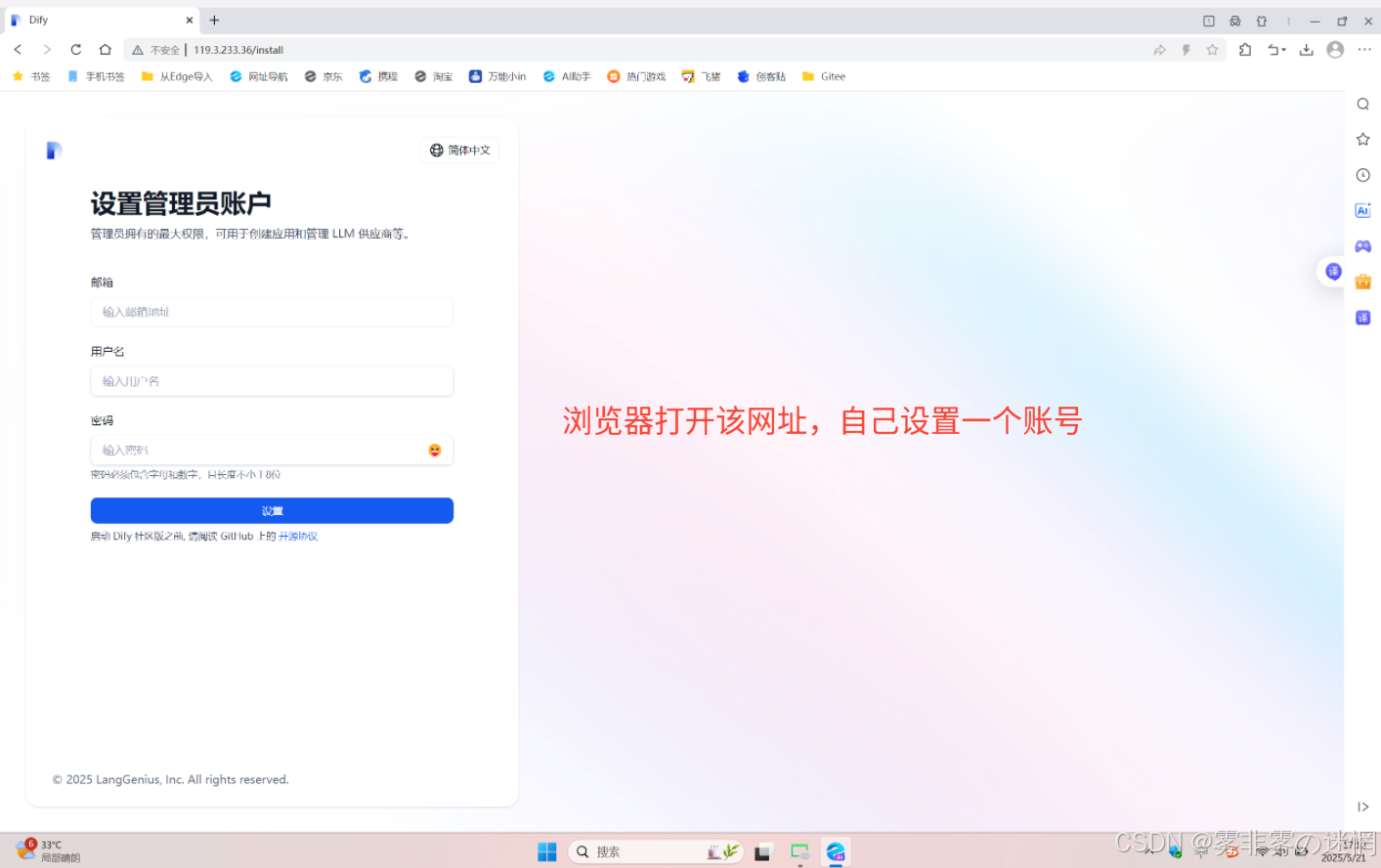
Task: Click the browser forward arrow
Action: point(46,50)
